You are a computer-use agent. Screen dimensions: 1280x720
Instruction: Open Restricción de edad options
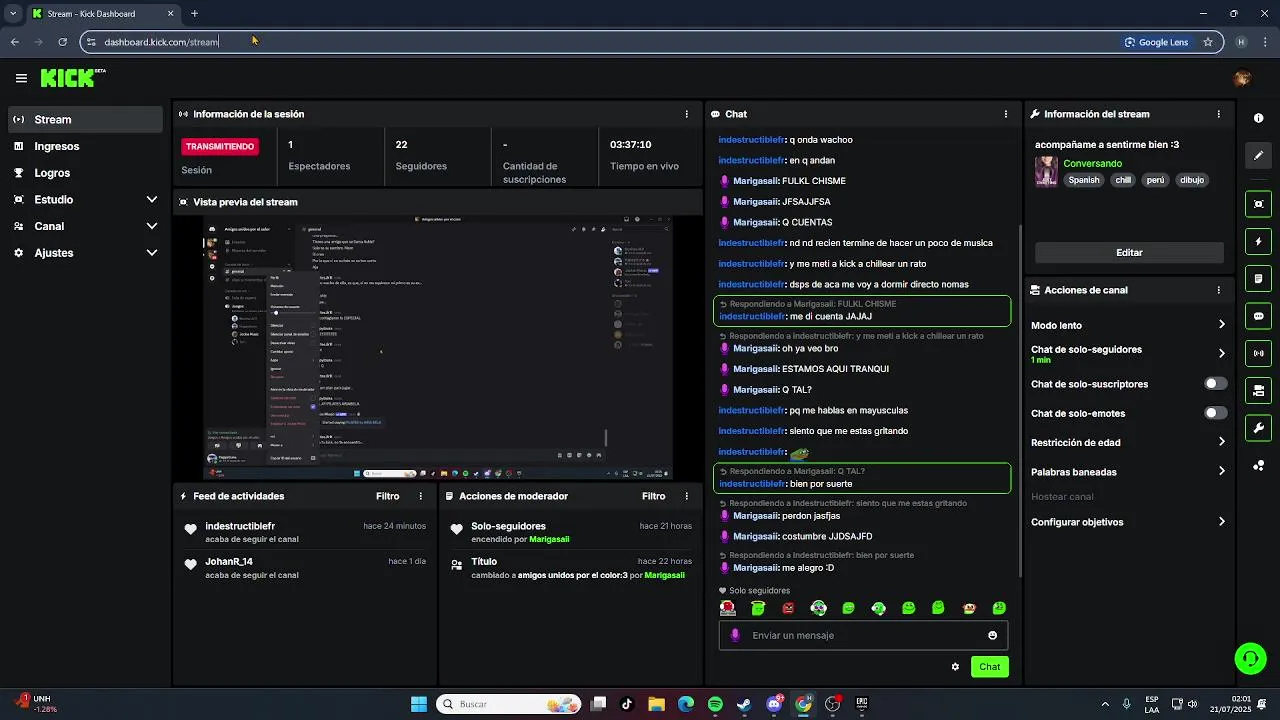pos(1129,442)
